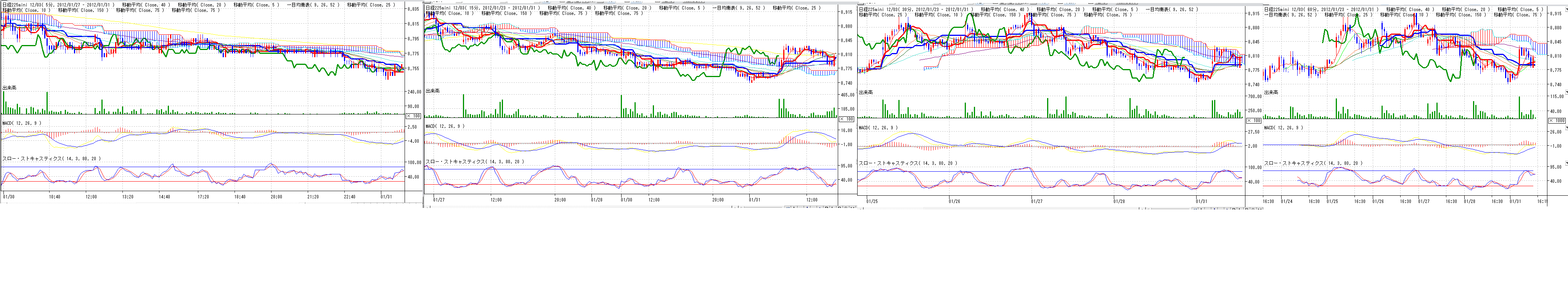Click 20:00 time marker on 5-minute chart axis

pyautogui.click(x=276, y=197)
